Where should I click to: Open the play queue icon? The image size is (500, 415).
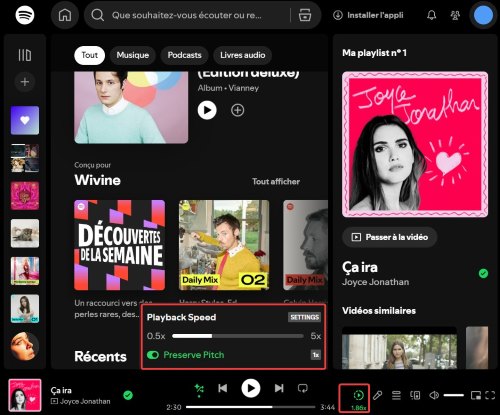click(x=396, y=396)
